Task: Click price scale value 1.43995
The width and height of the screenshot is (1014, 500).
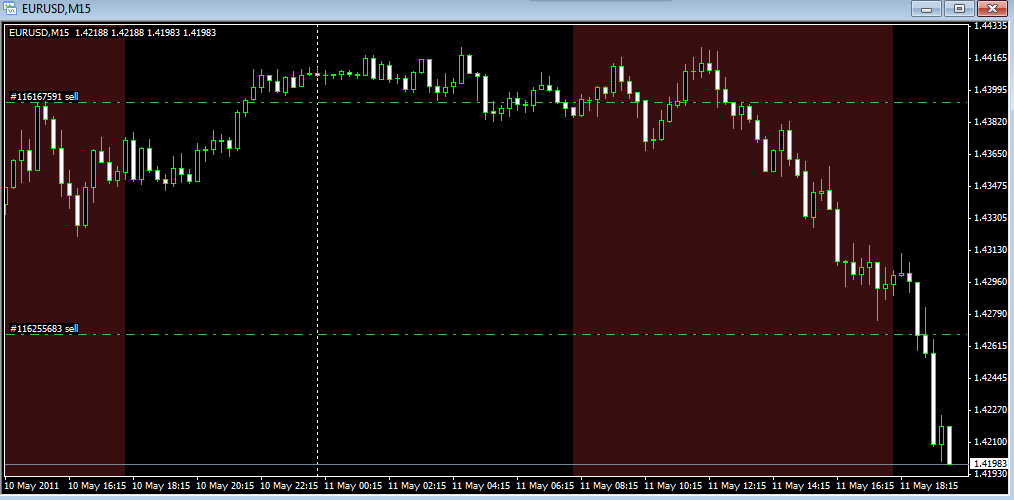Action: coord(989,90)
